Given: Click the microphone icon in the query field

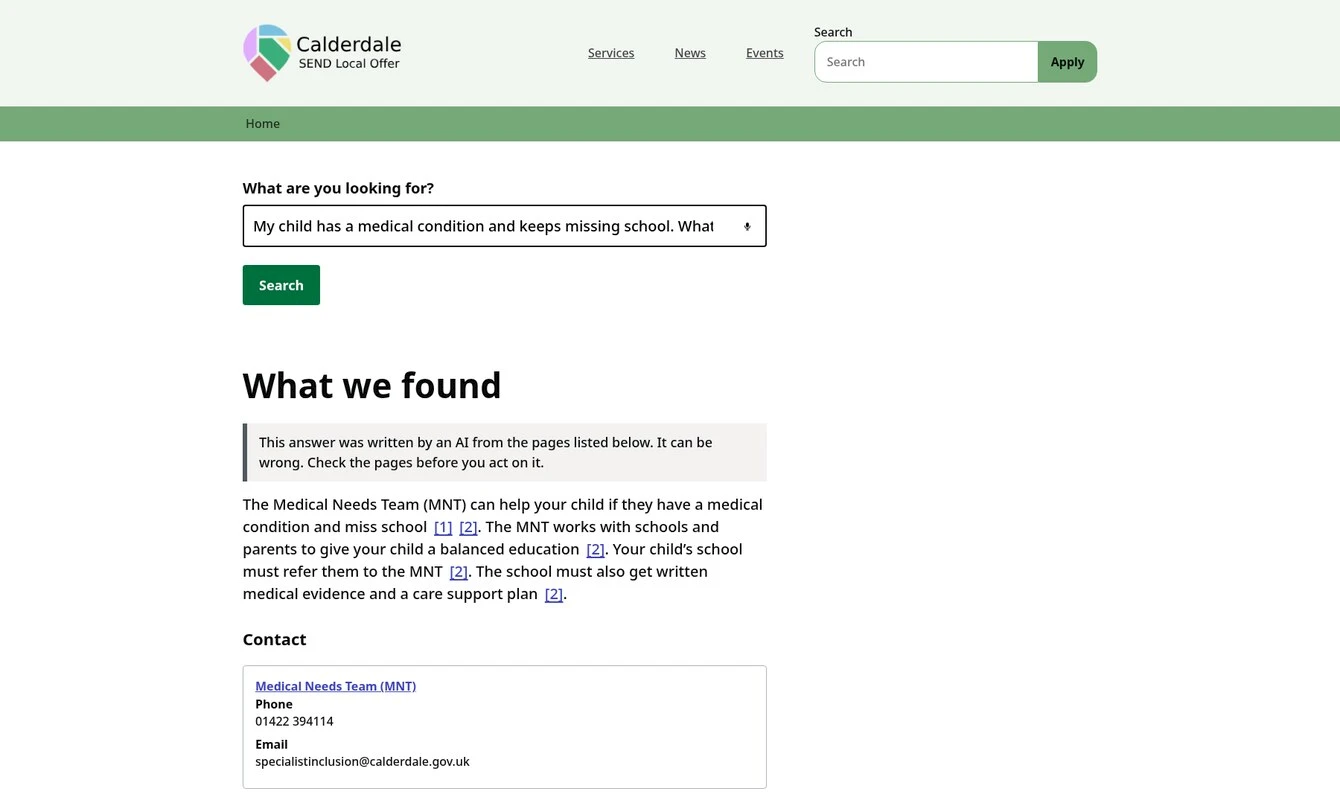Looking at the screenshot, I should (747, 227).
